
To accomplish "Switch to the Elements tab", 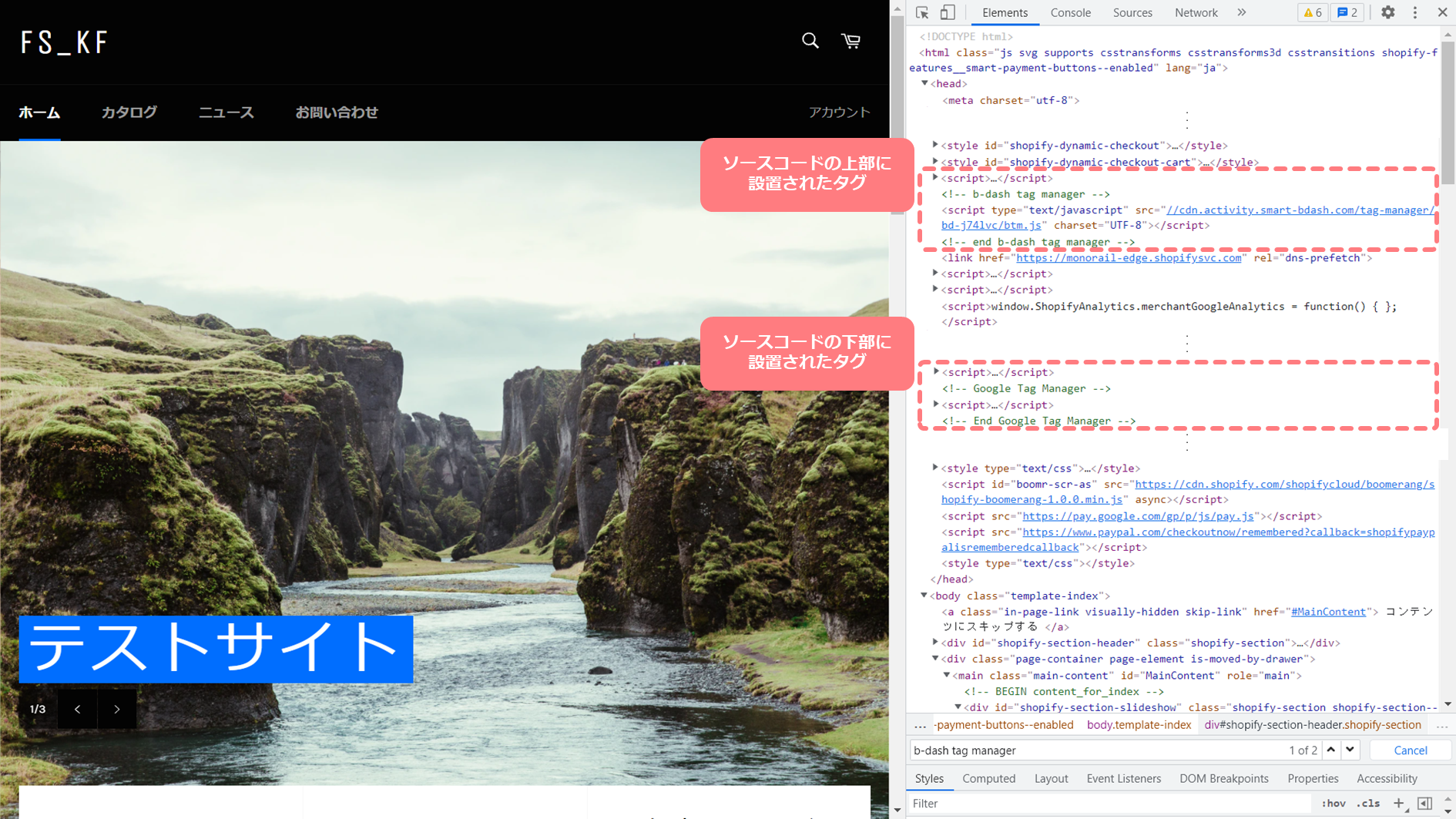I will coord(1005,12).
